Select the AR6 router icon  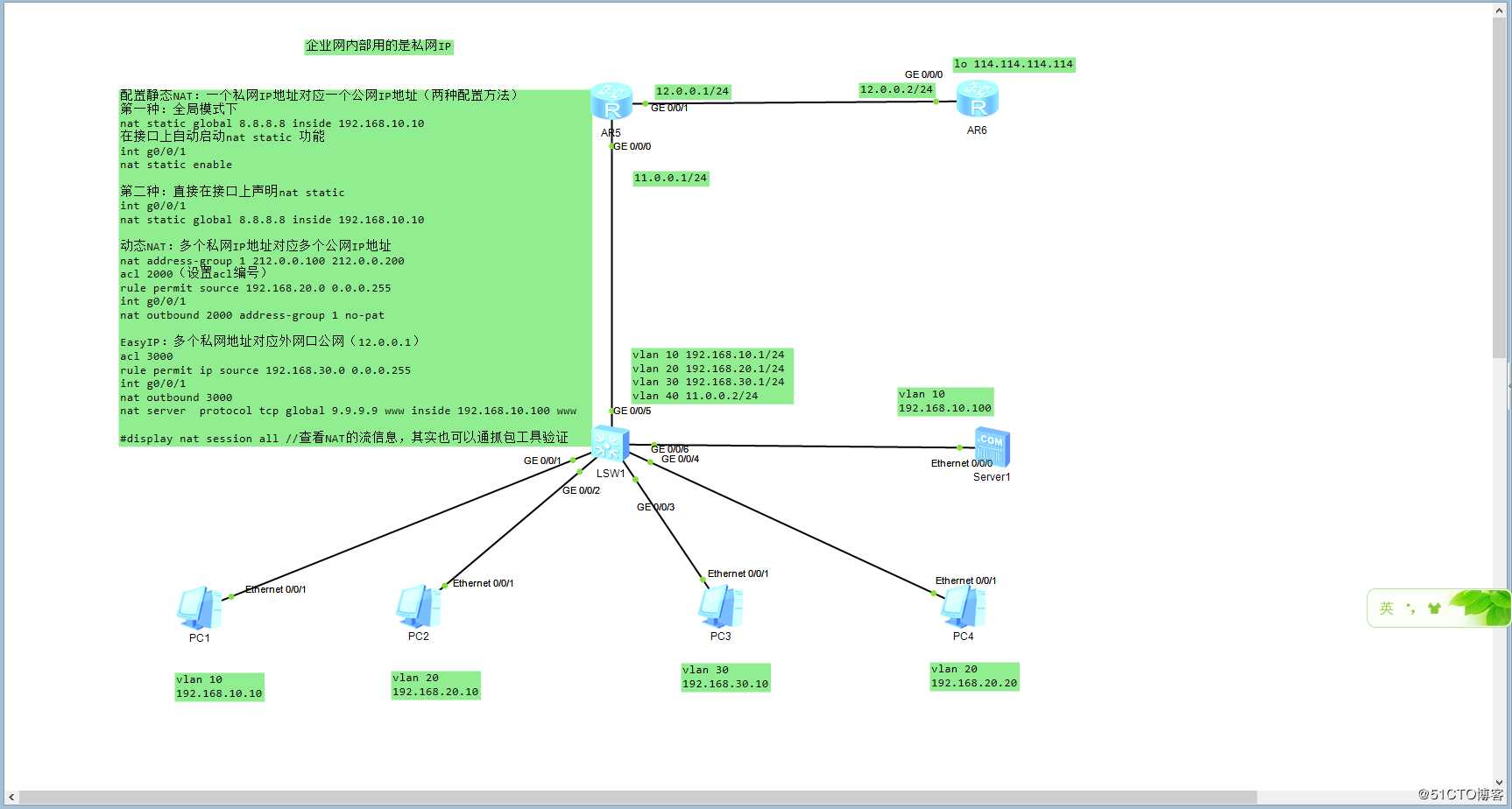pyautogui.click(x=978, y=99)
